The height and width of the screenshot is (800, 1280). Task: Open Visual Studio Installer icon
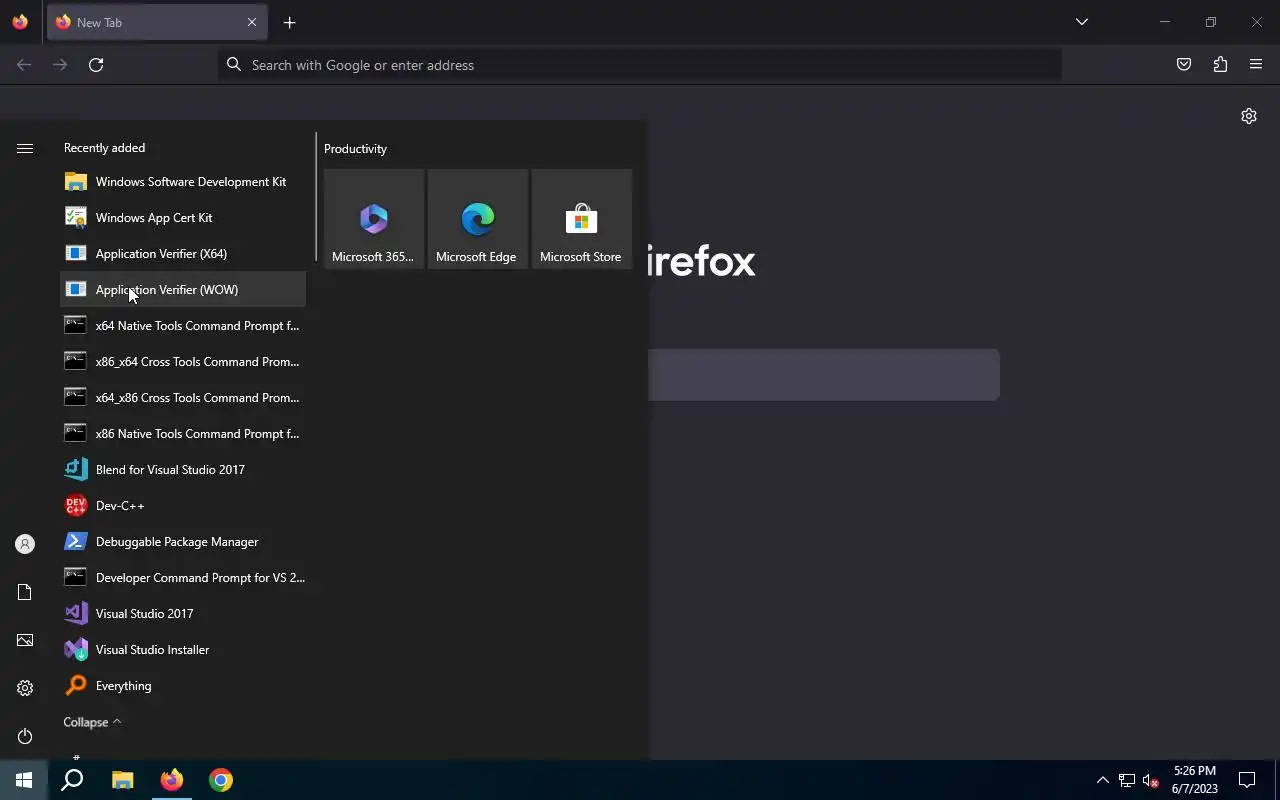[76, 650]
